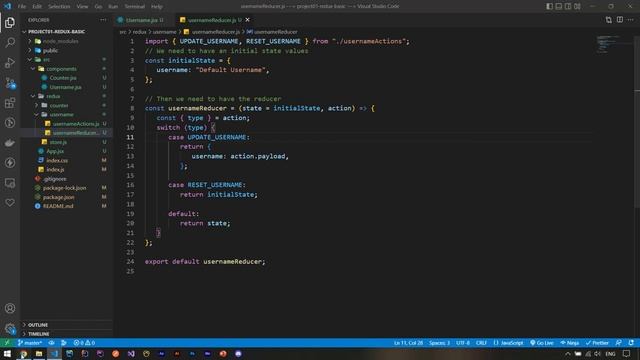
Task: Click the master branch in status bar
Action: click(x=30, y=343)
